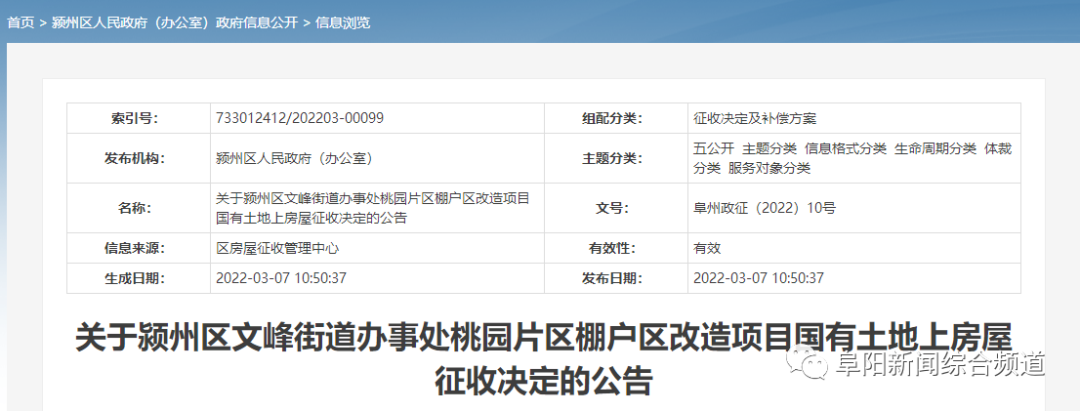Click the 索引号 label cell
The width and height of the screenshot is (1080, 411).
pos(138,118)
